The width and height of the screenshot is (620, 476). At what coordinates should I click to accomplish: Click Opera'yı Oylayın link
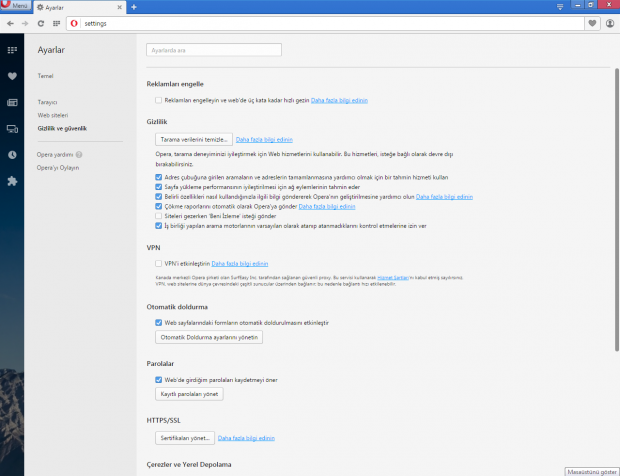[58, 168]
